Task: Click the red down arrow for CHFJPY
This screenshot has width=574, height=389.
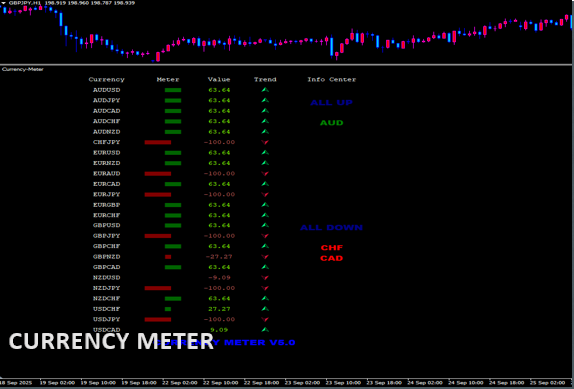Action: point(265,142)
